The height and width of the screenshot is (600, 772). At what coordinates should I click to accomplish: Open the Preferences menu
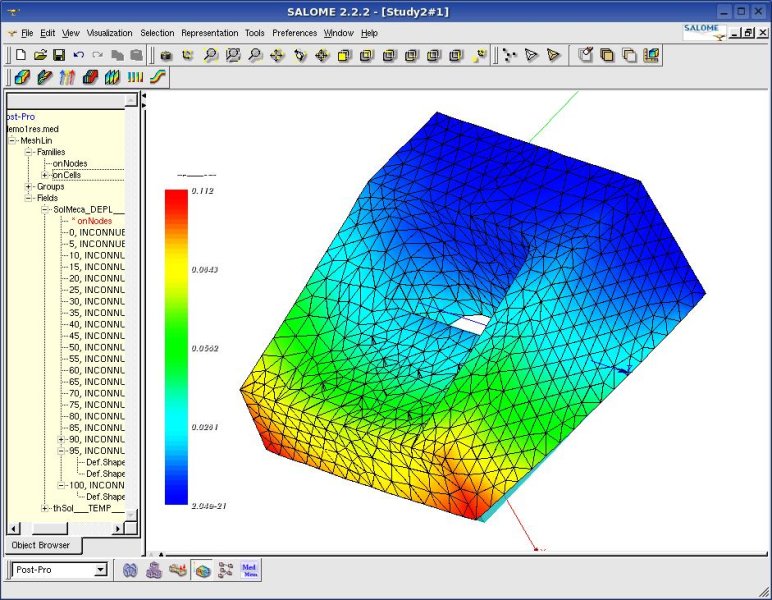(x=294, y=33)
